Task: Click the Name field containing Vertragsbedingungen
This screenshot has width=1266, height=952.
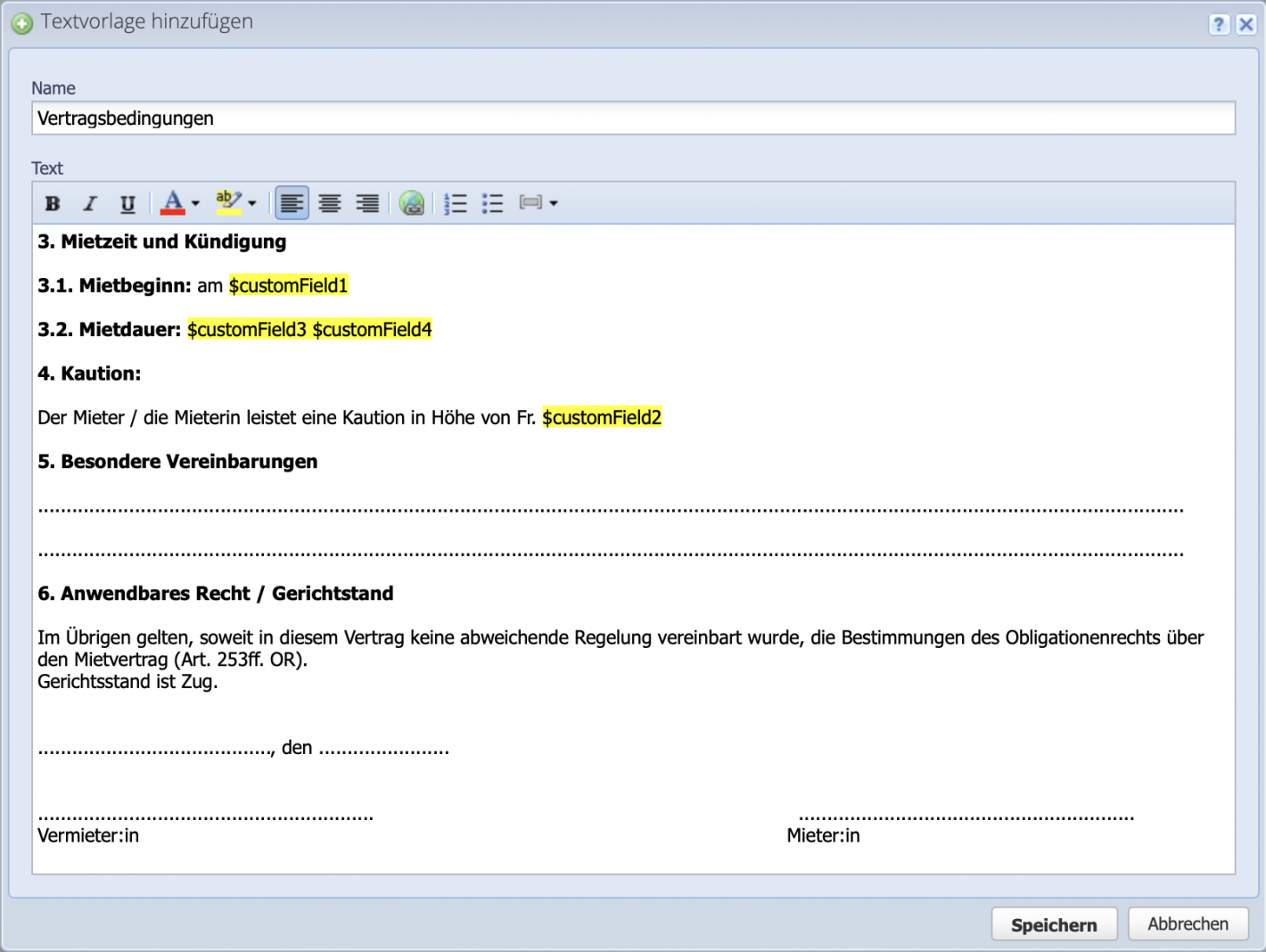Action: (357, 118)
